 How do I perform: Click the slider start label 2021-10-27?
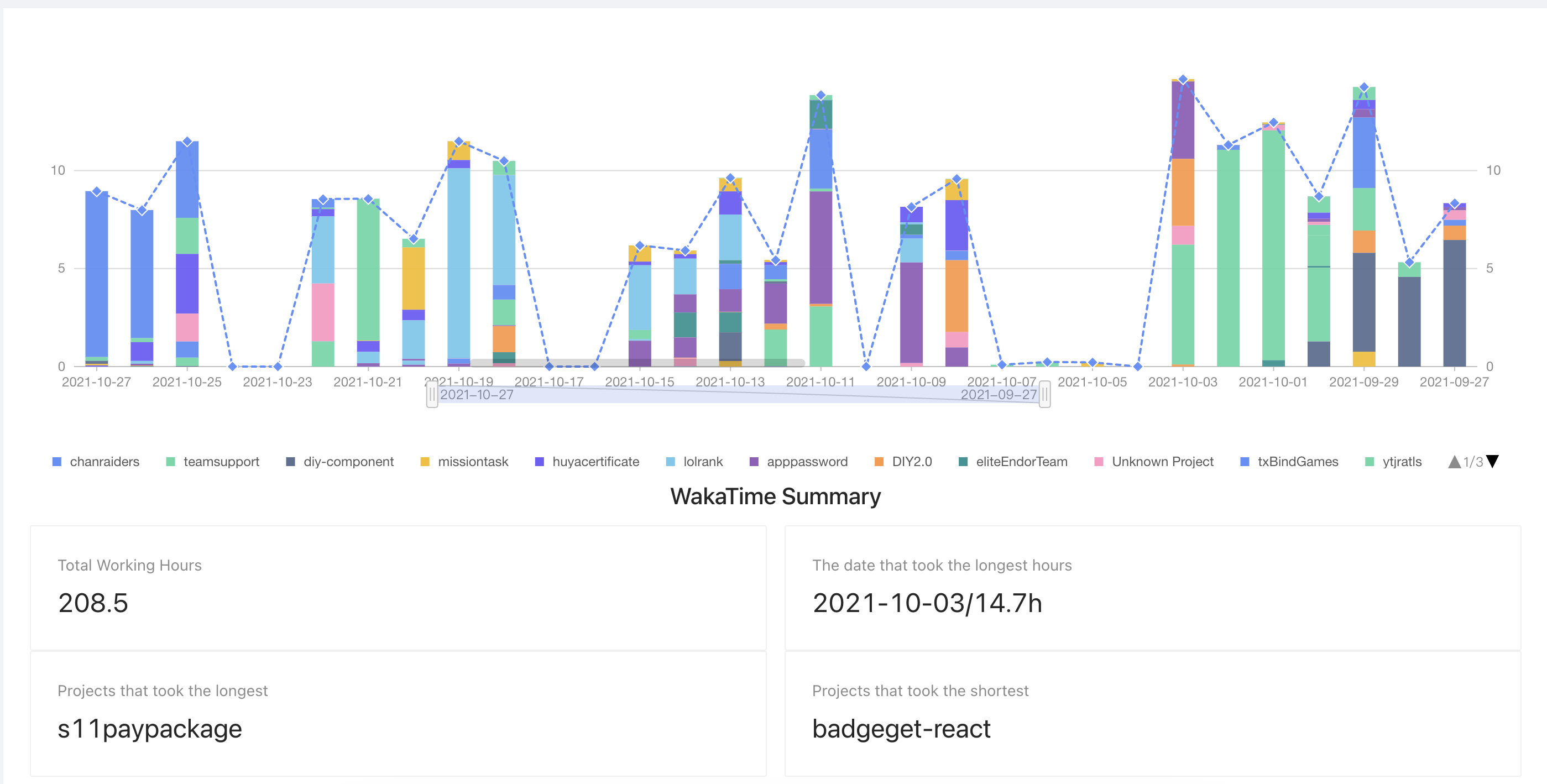477,395
